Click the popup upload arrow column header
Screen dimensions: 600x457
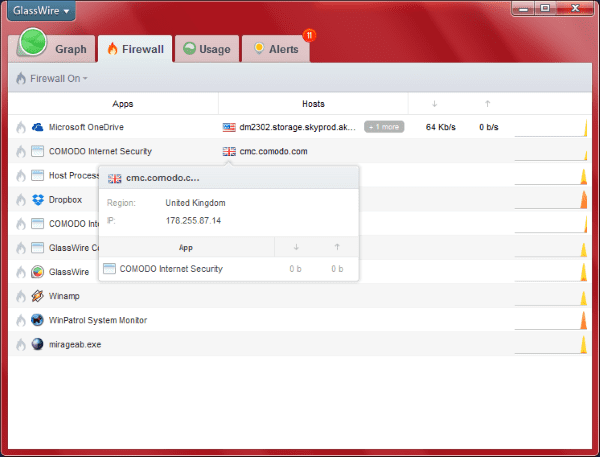[337, 247]
